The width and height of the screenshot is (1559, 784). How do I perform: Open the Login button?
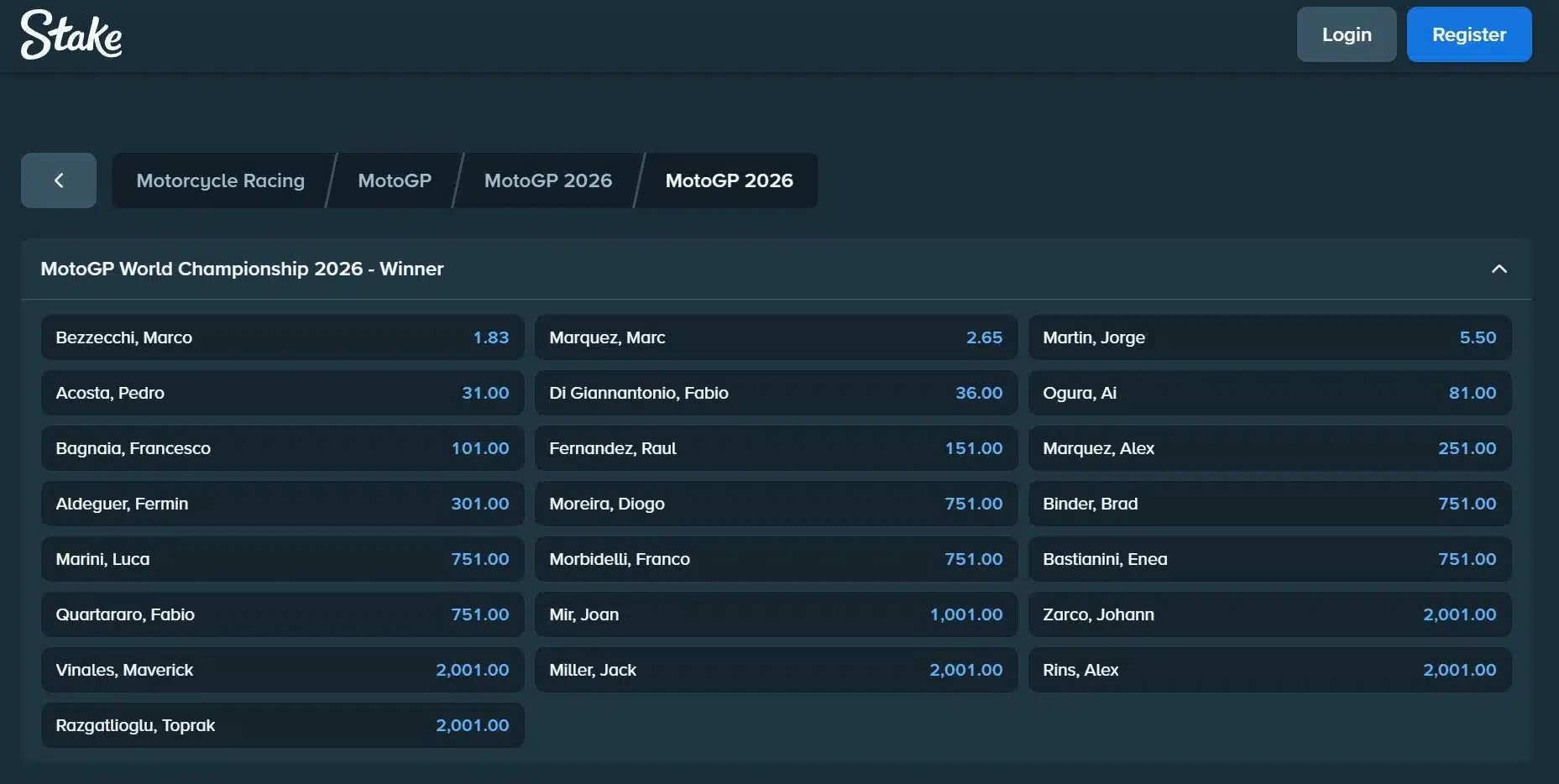point(1347,34)
